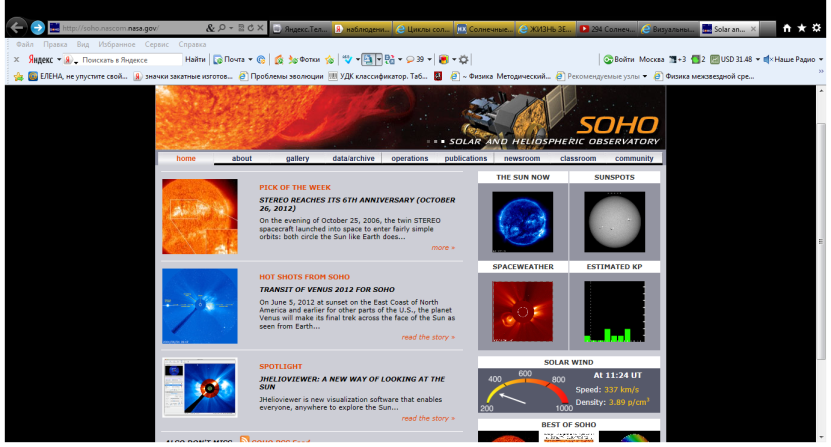This screenshot has width=831, height=447.
Task: Open browser tools gear icon
Action: click(x=817, y=28)
